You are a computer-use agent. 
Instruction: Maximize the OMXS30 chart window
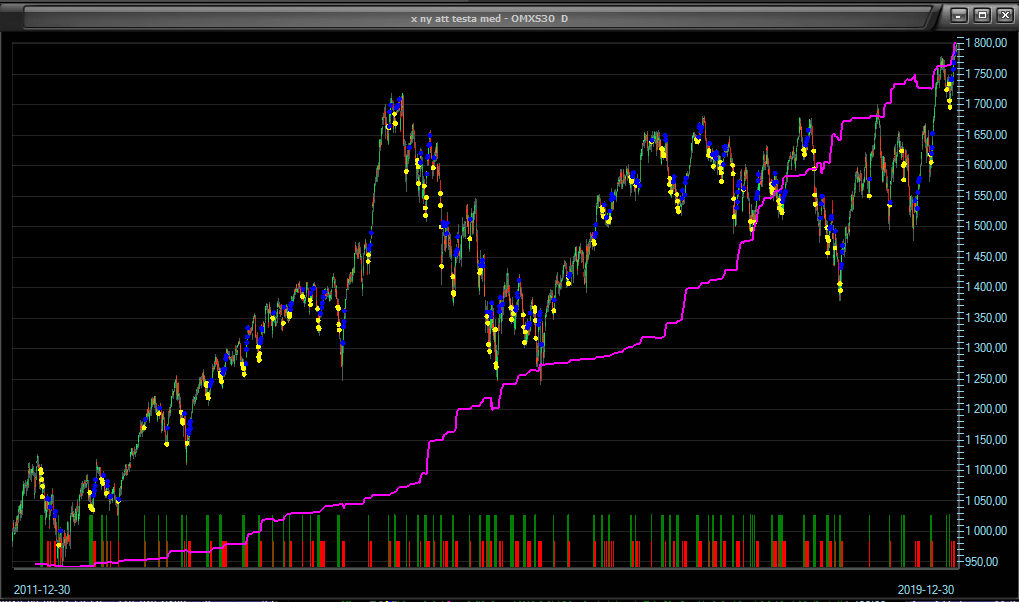981,15
